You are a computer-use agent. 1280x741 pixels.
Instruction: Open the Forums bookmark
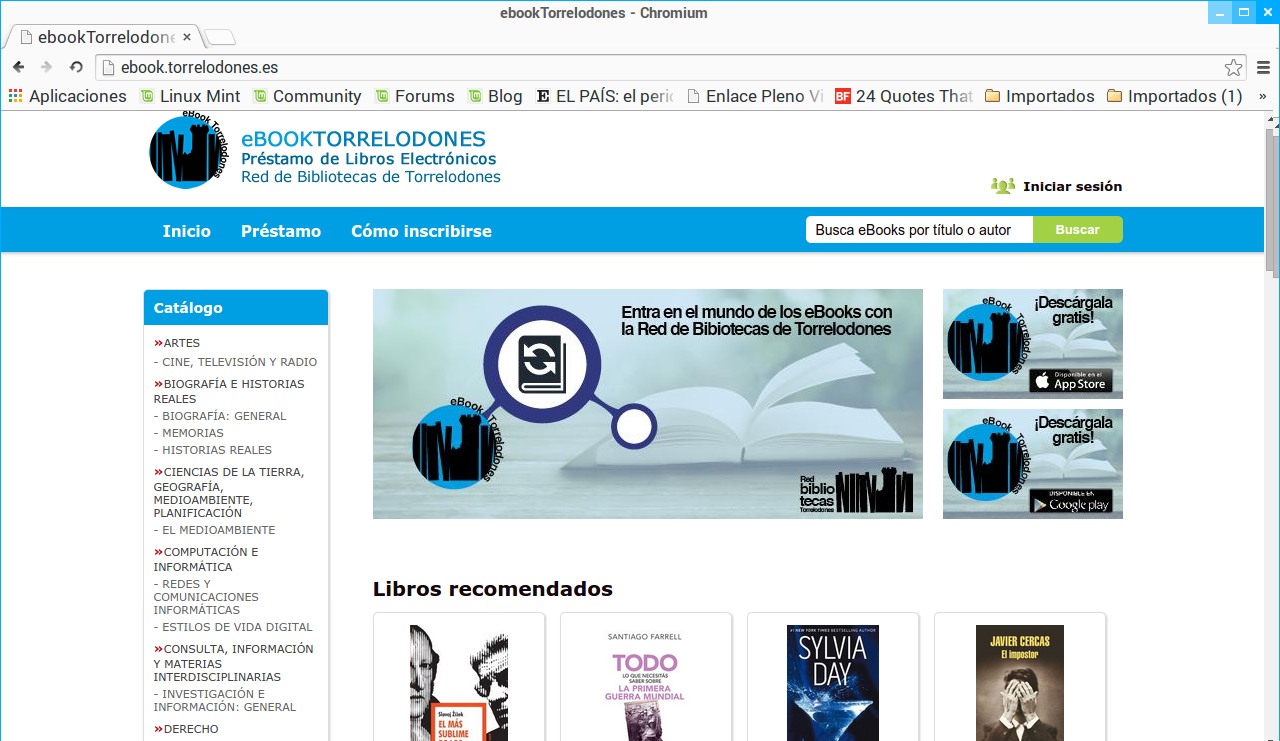click(415, 96)
